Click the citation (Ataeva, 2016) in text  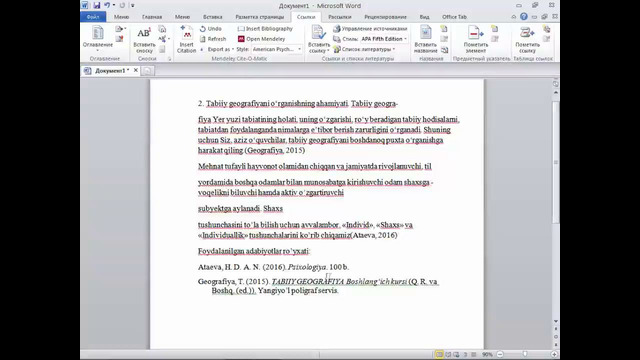(374, 235)
